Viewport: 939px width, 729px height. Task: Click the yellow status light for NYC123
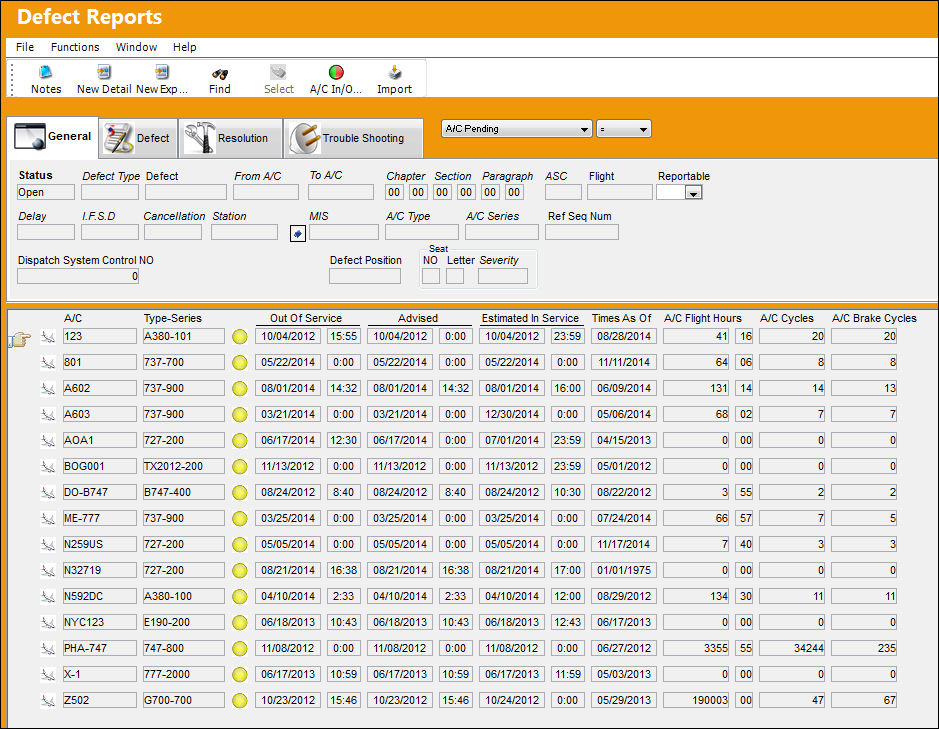tap(240, 623)
